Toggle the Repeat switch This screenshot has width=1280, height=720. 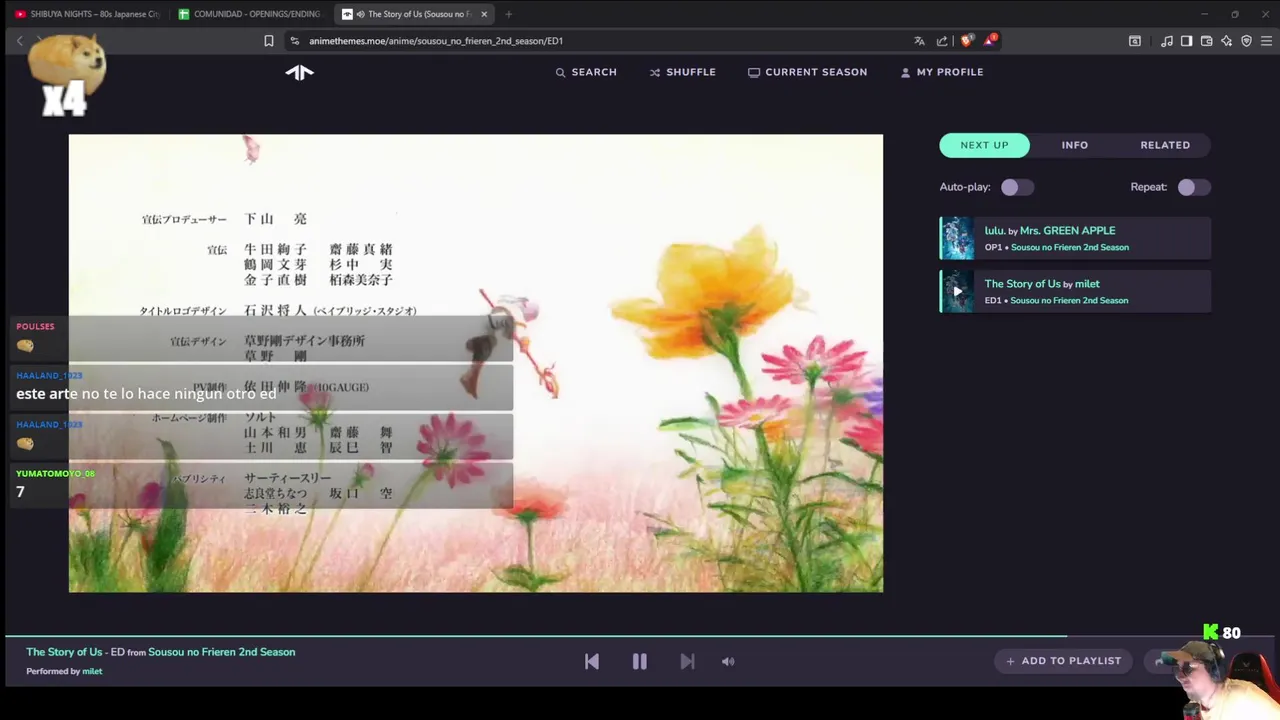point(1193,187)
